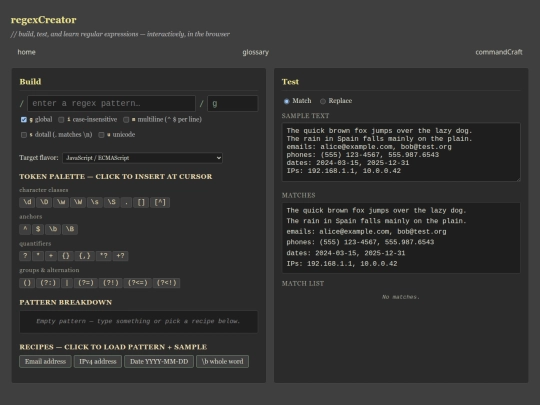The image size is (540, 405).
Task: Insert the [^] negated set token
Action: pos(160,202)
